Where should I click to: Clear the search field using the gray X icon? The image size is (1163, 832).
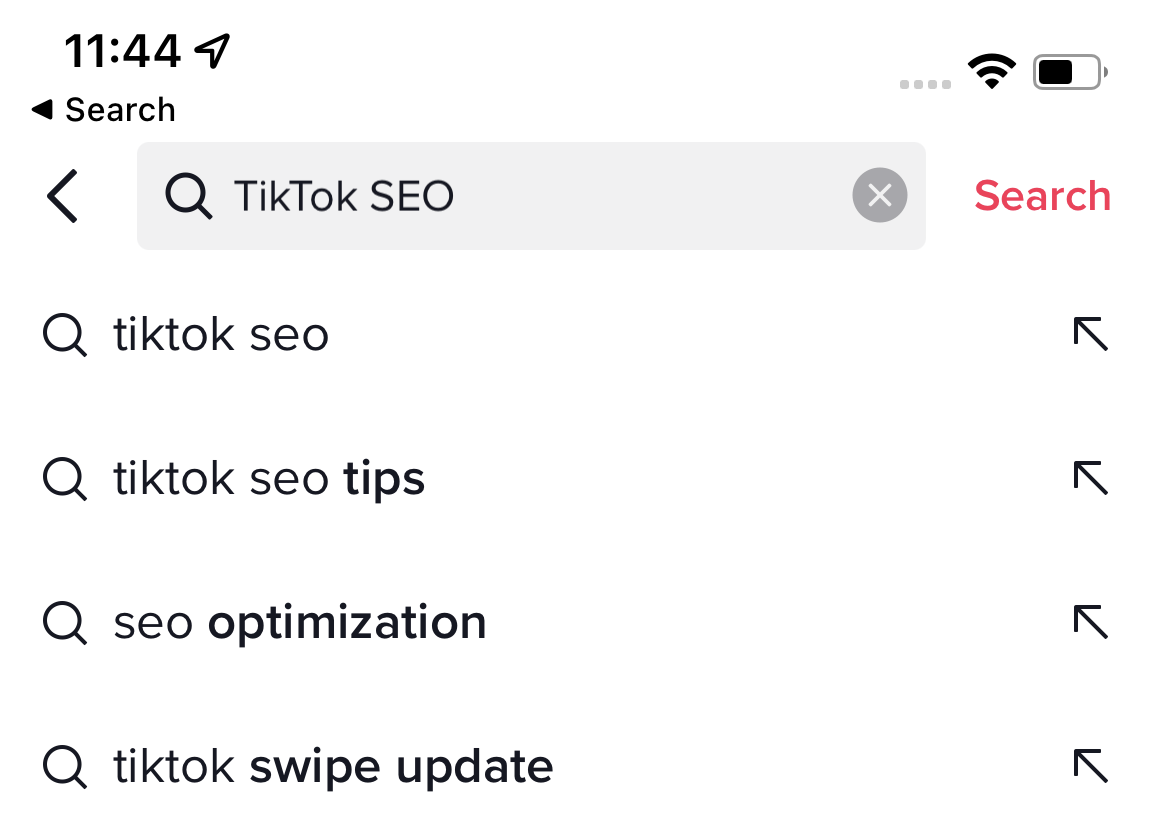879,195
